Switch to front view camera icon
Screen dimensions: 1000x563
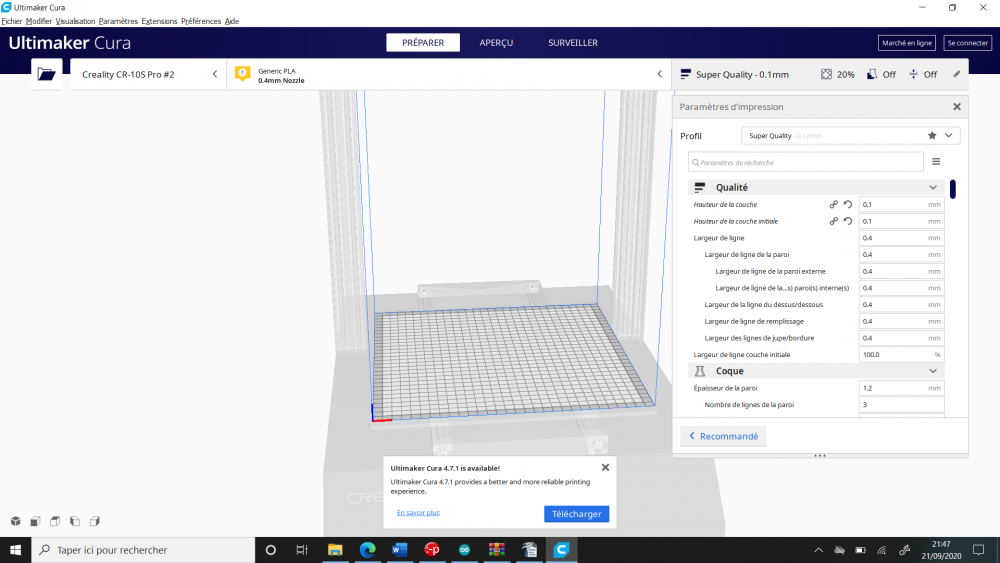[36, 521]
